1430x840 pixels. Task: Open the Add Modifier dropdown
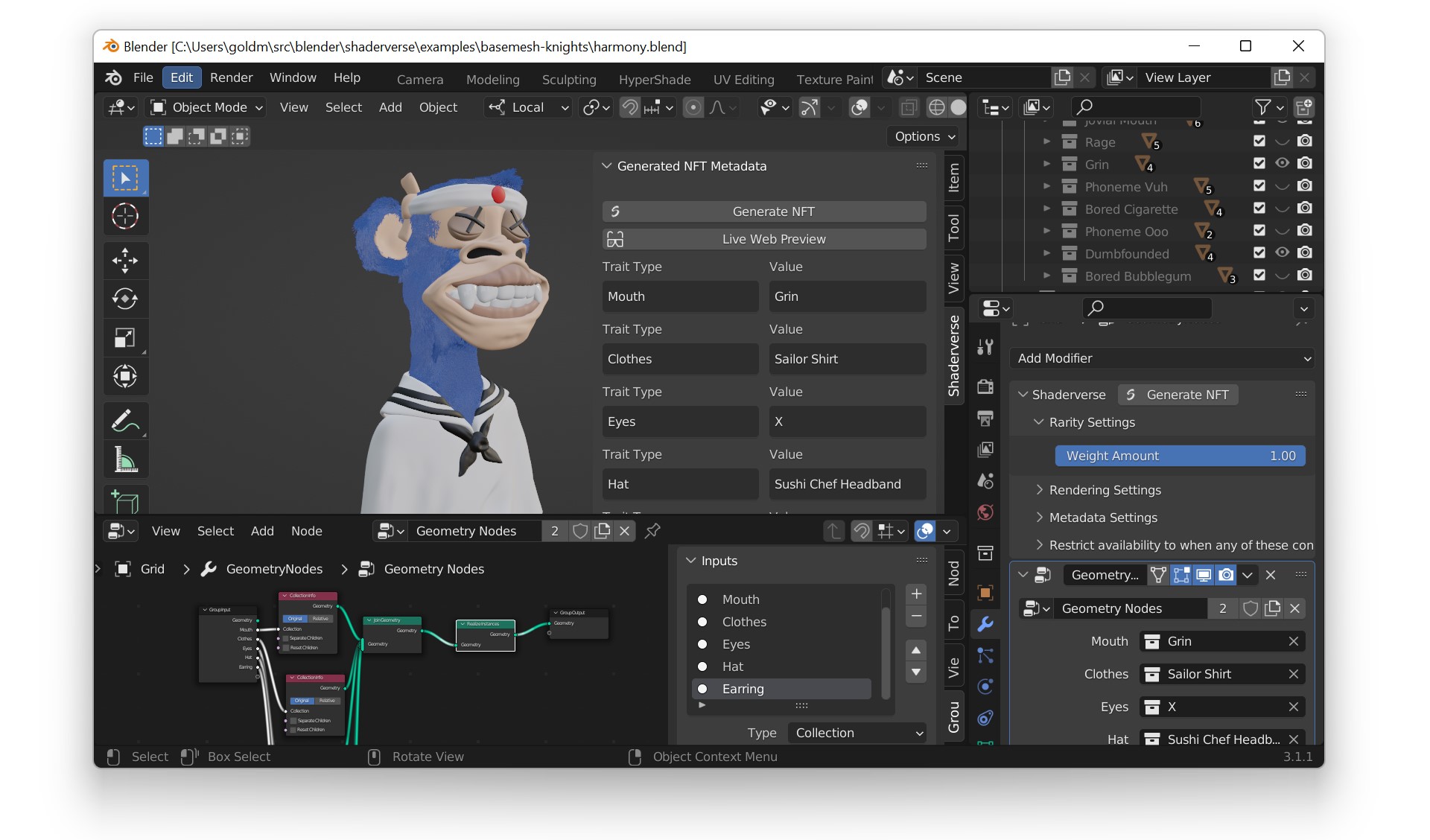tap(1162, 358)
